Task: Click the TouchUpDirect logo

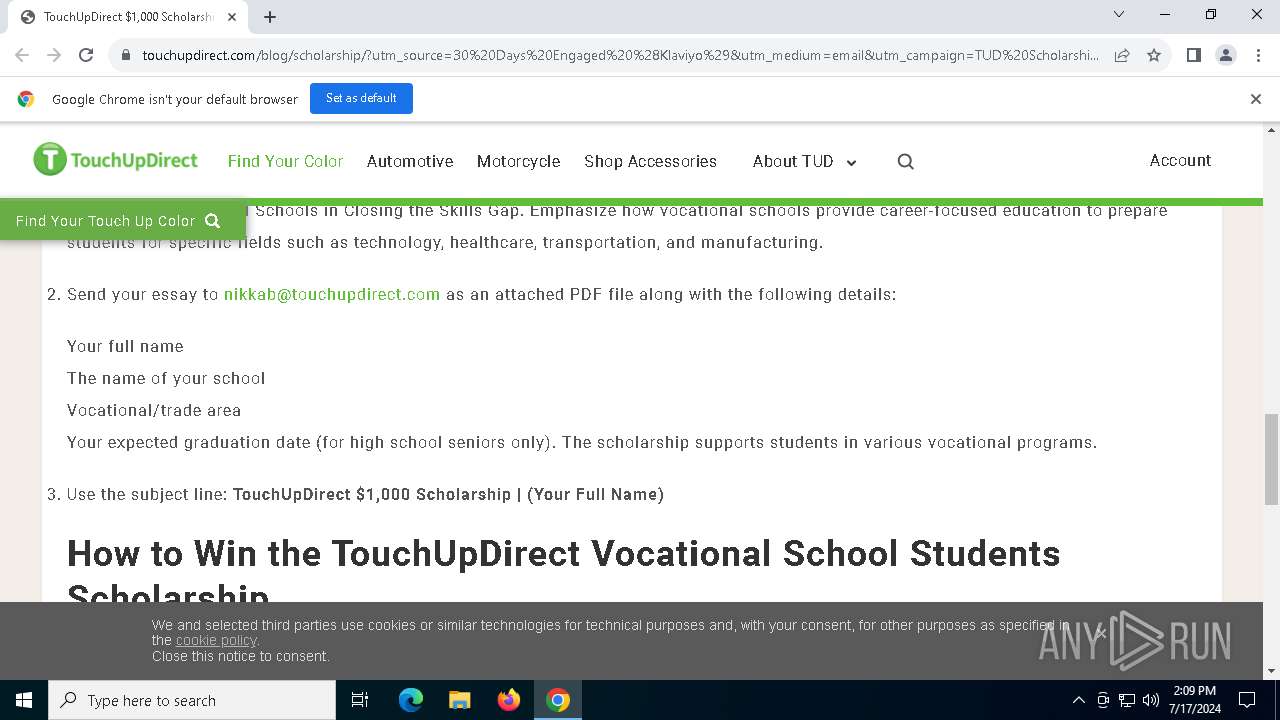Action: point(116,160)
